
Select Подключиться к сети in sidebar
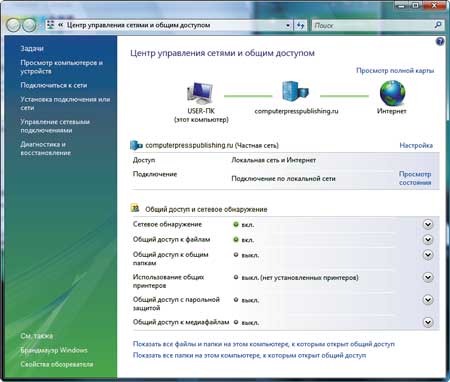(x=54, y=85)
